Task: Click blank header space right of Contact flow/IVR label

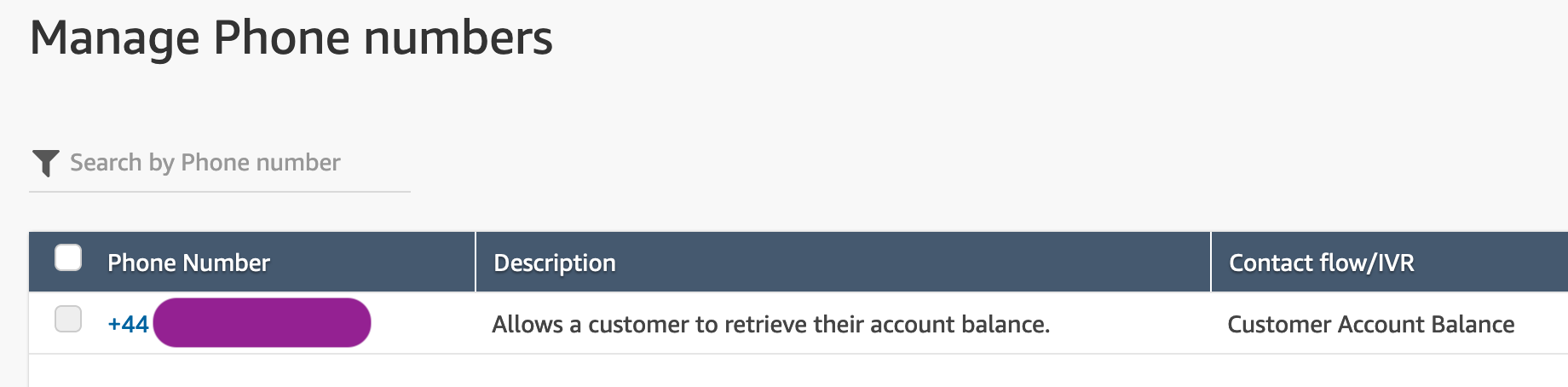Action: (1491, 262)
